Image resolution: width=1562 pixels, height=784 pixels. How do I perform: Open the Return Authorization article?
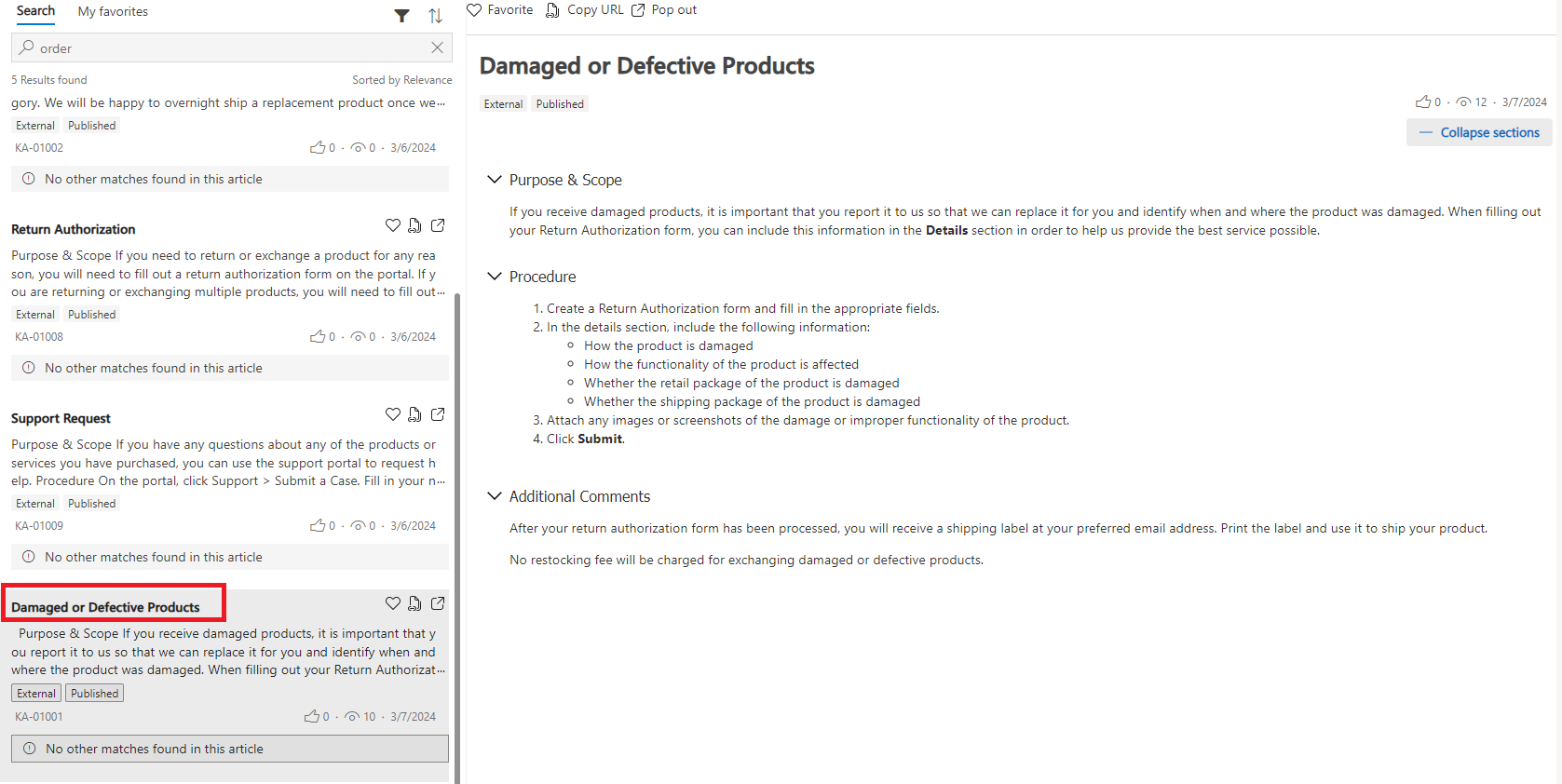(74, 229)
